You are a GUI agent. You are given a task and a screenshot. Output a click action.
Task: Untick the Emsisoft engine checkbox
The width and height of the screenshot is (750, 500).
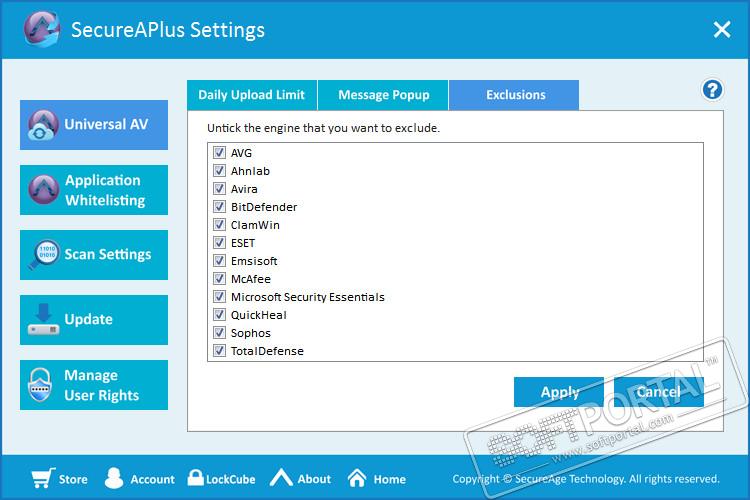(219, 260)
